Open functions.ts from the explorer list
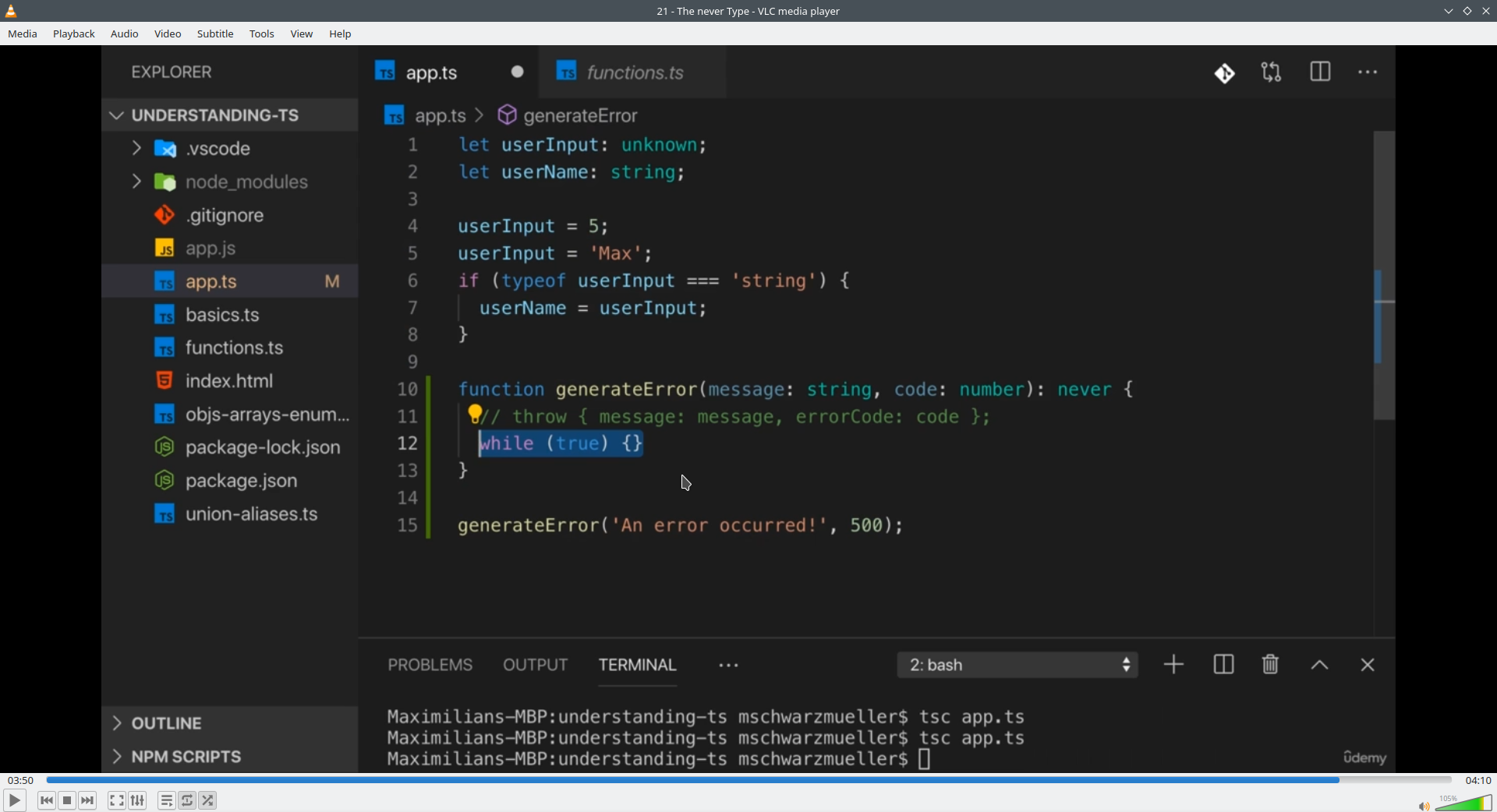This screenshot has height=812, width=1497. 230,348
